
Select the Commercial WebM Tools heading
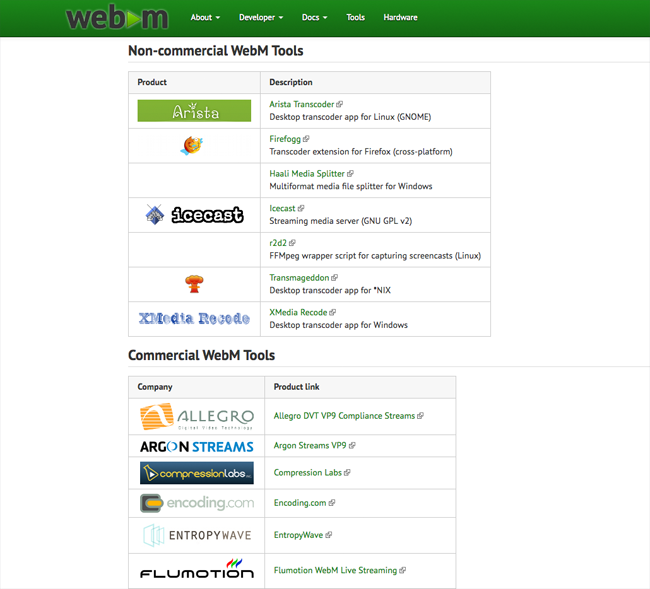click(x=201, y=355)
